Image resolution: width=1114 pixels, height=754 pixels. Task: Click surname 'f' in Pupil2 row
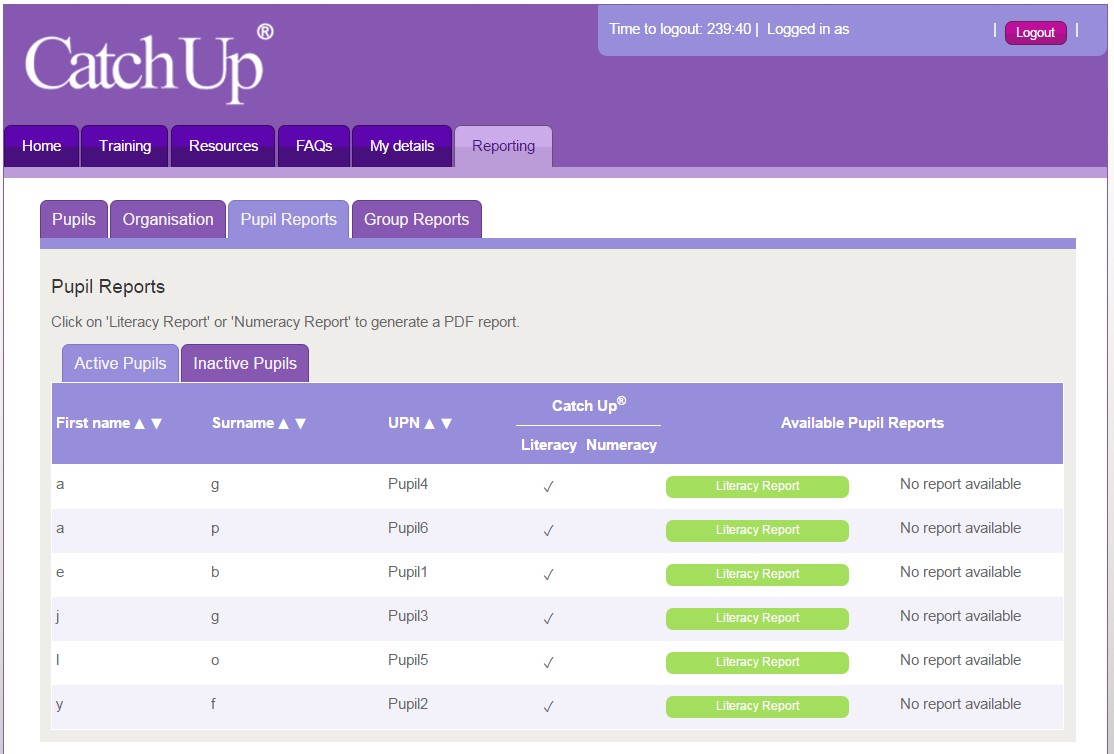click(213, 704)
